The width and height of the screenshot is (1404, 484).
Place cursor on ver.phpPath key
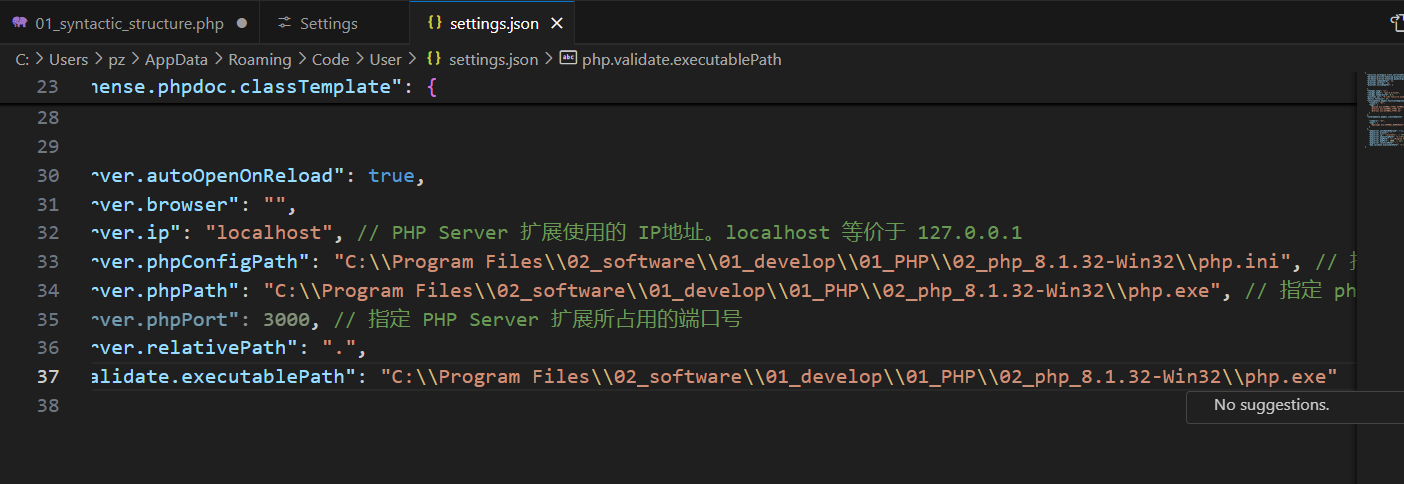pyautogui.click(x=167, y=291)
